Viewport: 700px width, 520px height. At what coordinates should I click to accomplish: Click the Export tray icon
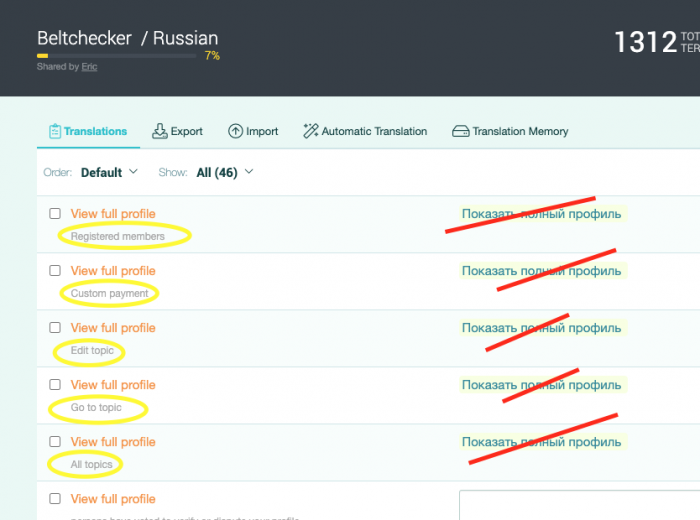point(160,131)
